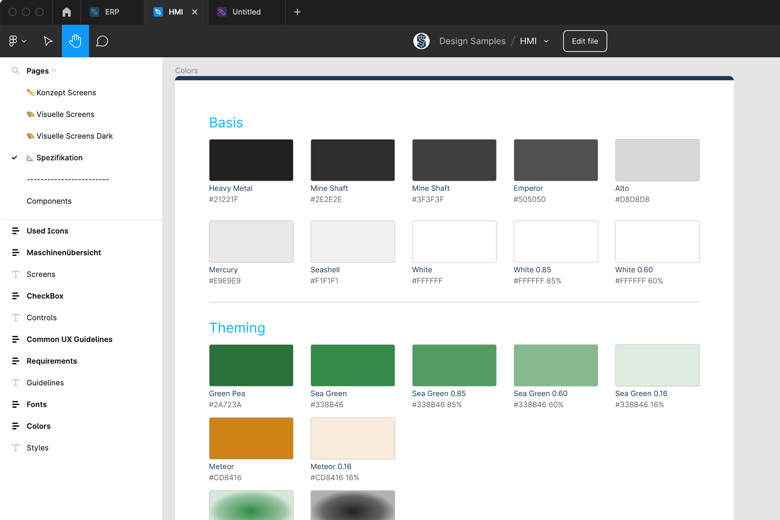Click the Alto #D8D8D8 swatch
The height and width of the screenshot is (520, 780).
click(657, 160)
